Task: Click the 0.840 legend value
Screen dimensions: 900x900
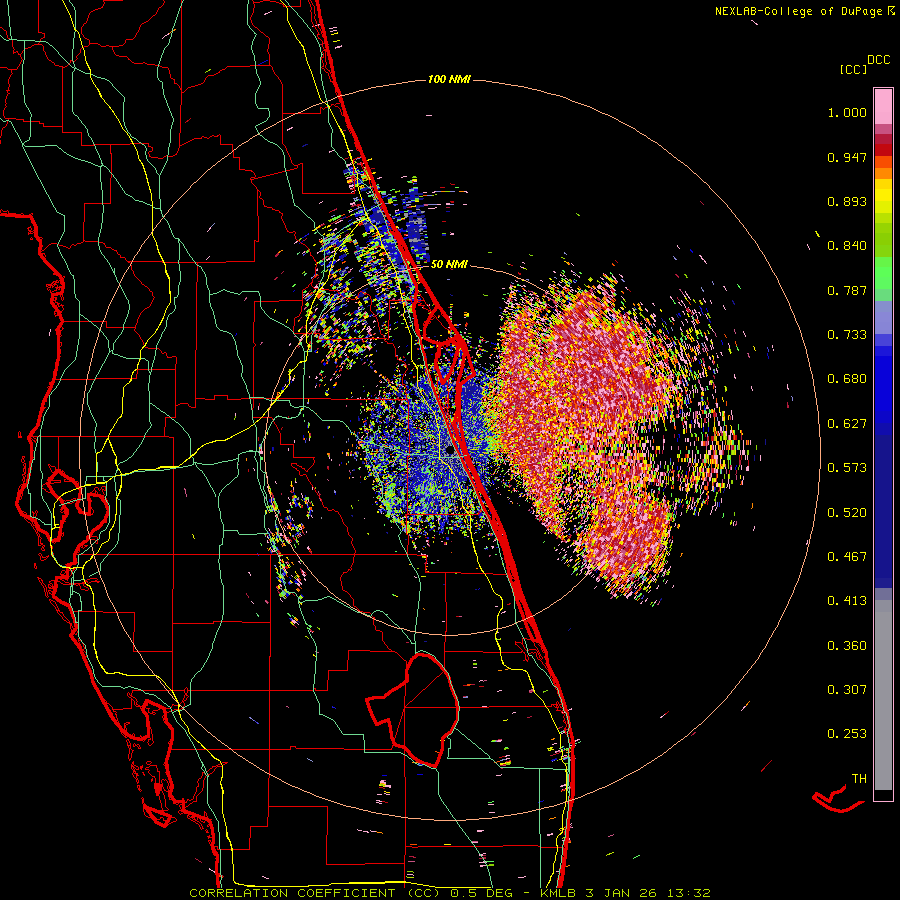Action: (847, 246)
